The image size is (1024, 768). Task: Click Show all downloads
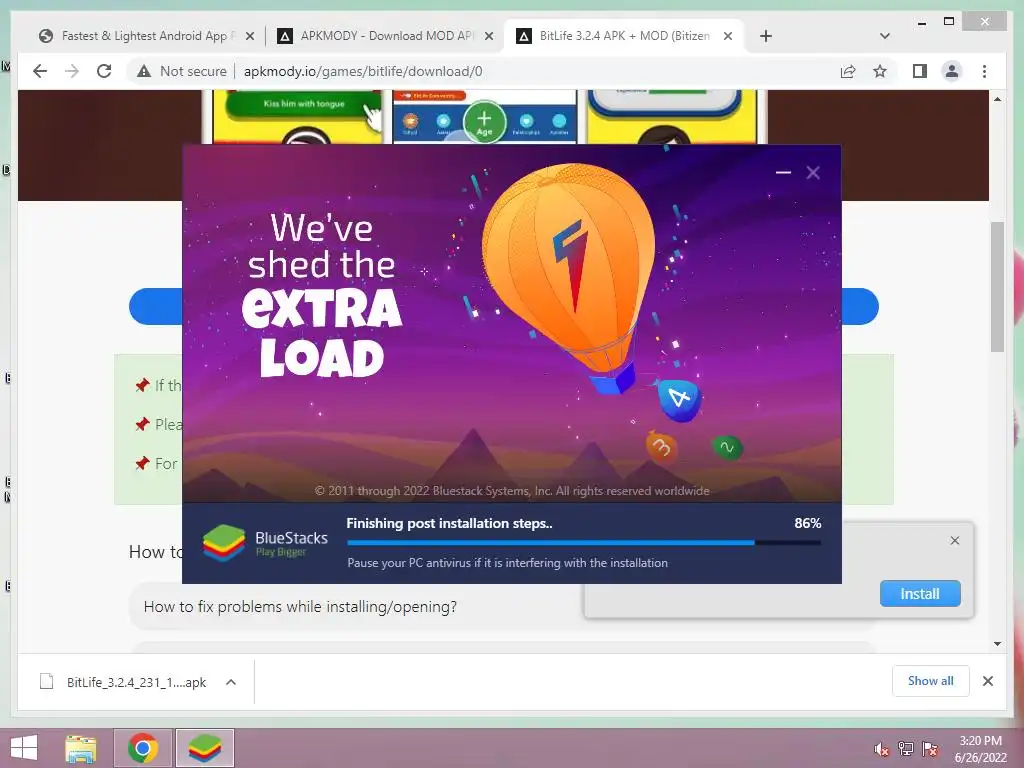tap(931, 681)
